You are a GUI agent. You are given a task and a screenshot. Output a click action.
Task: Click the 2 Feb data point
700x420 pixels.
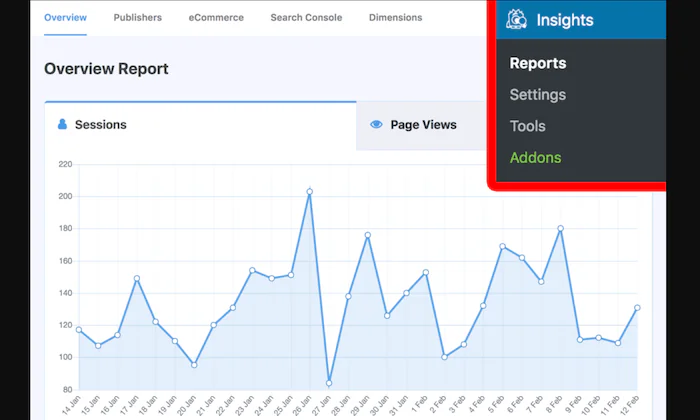[x=445, y=357]
